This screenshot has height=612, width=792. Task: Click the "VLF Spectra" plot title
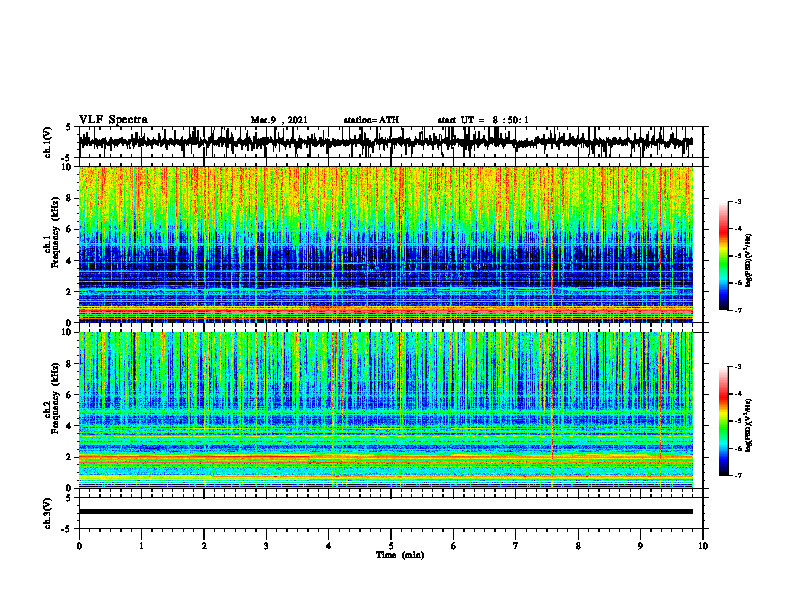113,120
